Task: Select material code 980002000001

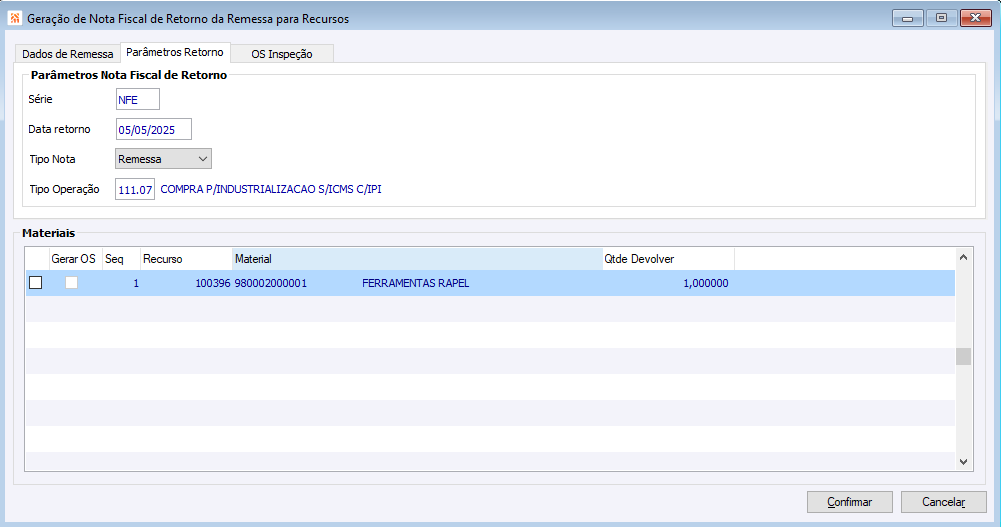Action: click(271, 283)
